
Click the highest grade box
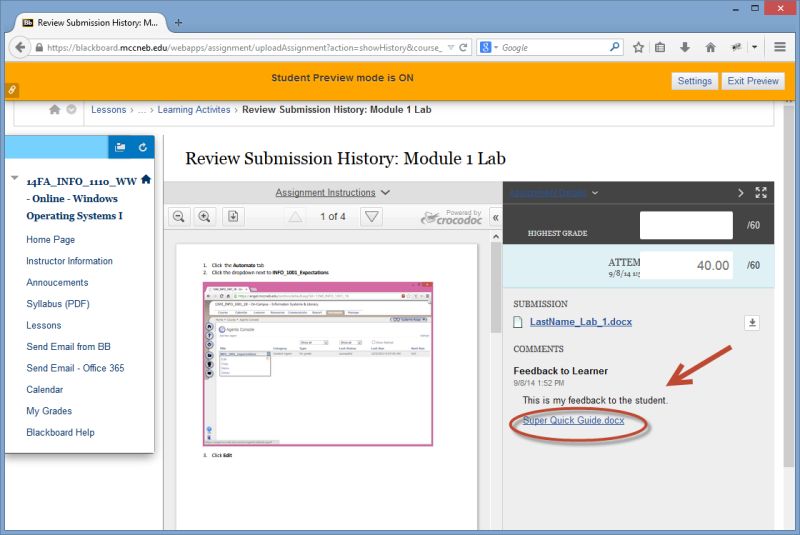[x=686, y=225]
